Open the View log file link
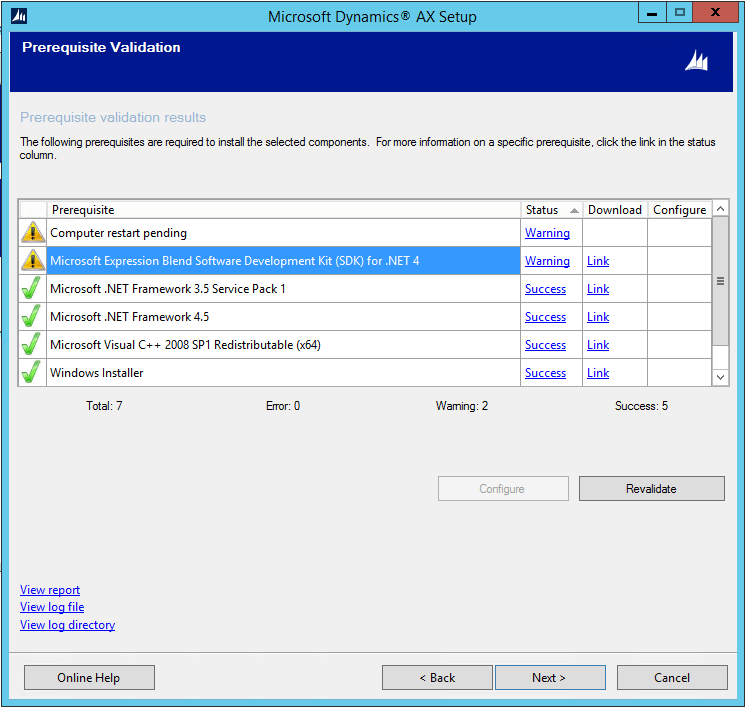 click(x=52, y=607)
